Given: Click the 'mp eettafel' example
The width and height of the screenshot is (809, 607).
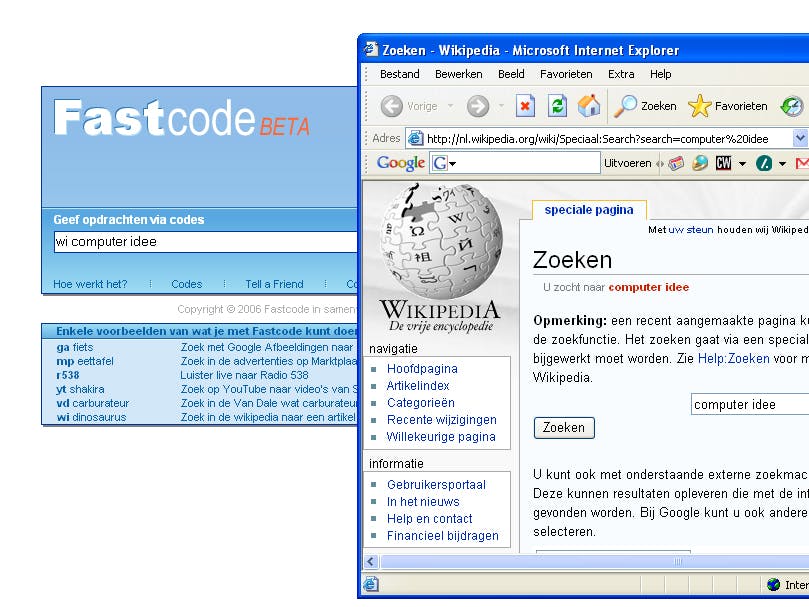Looking at the screenshot, I should (x=85, y=361).
